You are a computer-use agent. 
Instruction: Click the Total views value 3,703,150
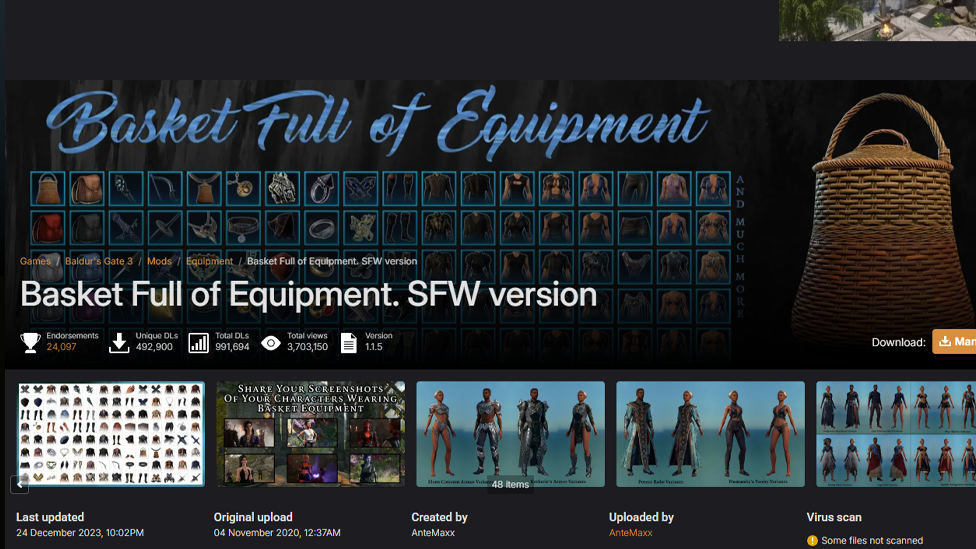307,347
